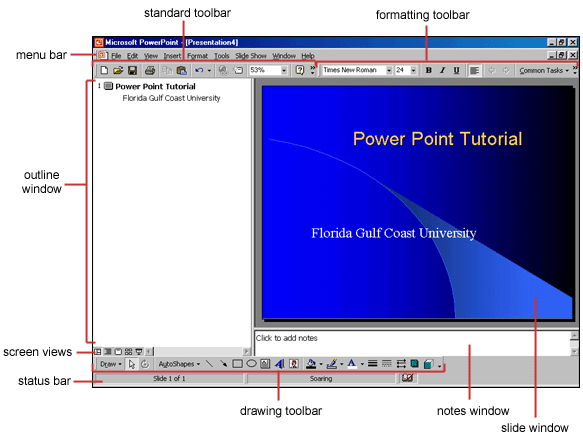Image resolution: width=583 pixels, height=437 pixels.
Task: Click the Copy icon in the standard toolbar
Action: coord(167,70)
